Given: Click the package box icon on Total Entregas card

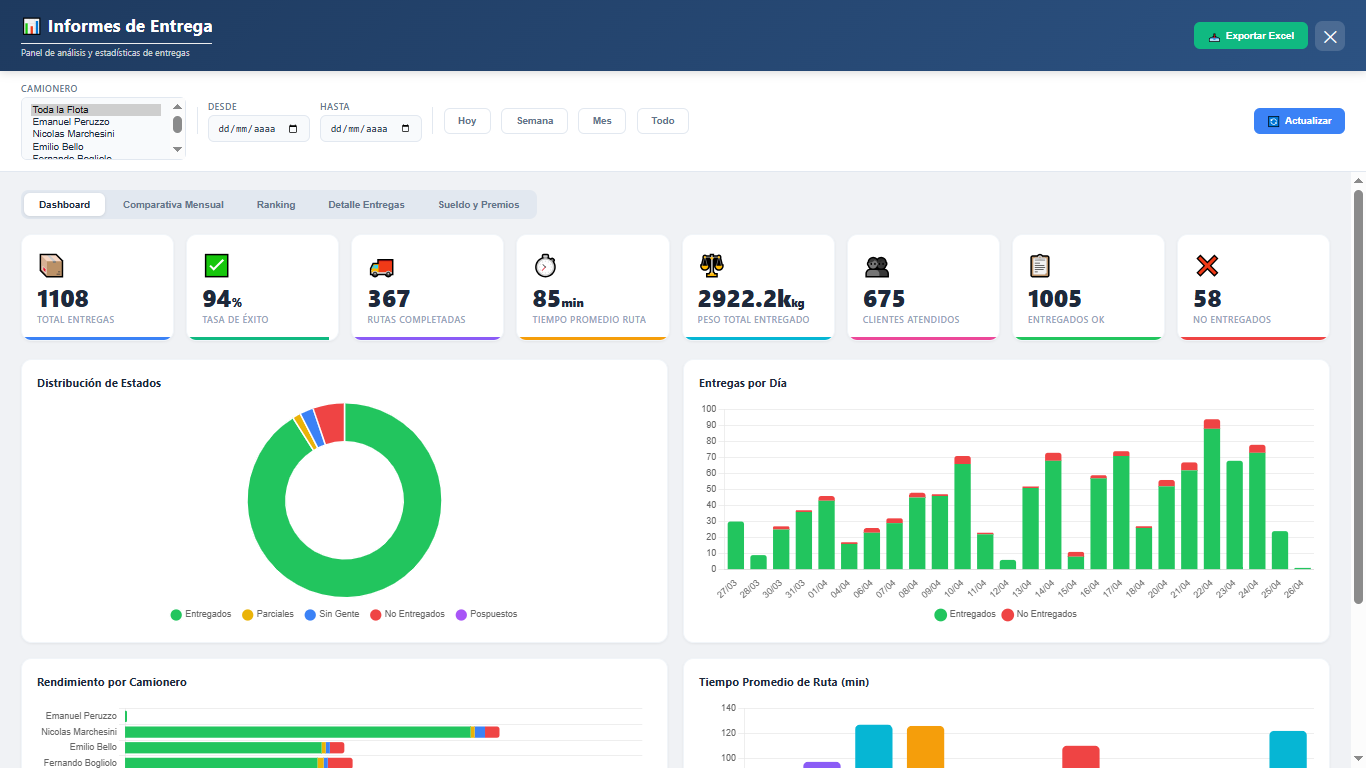Looking at the screenshot, I should pyautogui.click(x=50, y=266).
